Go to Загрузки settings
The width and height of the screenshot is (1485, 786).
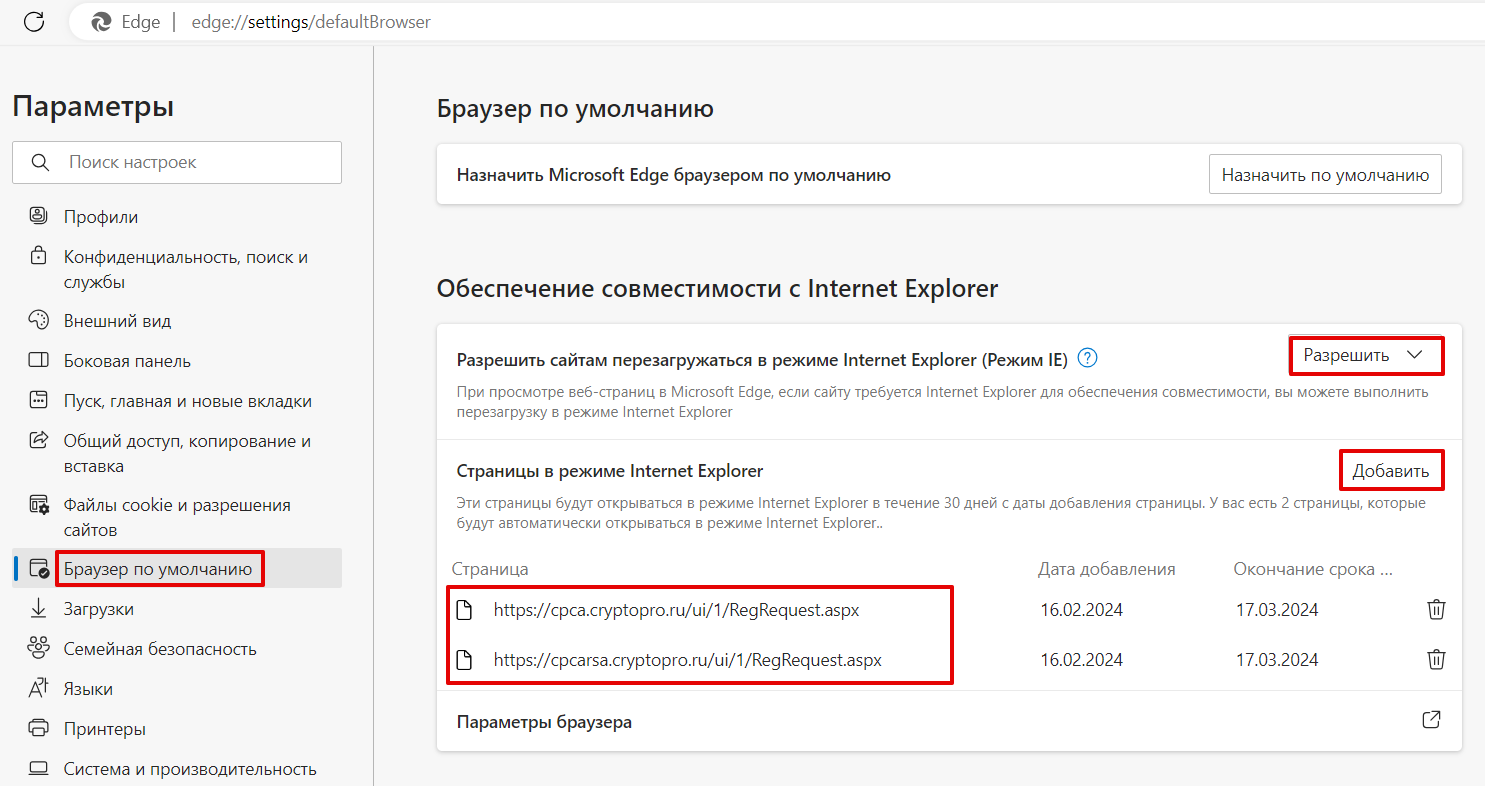pyautogui.click(x=99, y=609)
